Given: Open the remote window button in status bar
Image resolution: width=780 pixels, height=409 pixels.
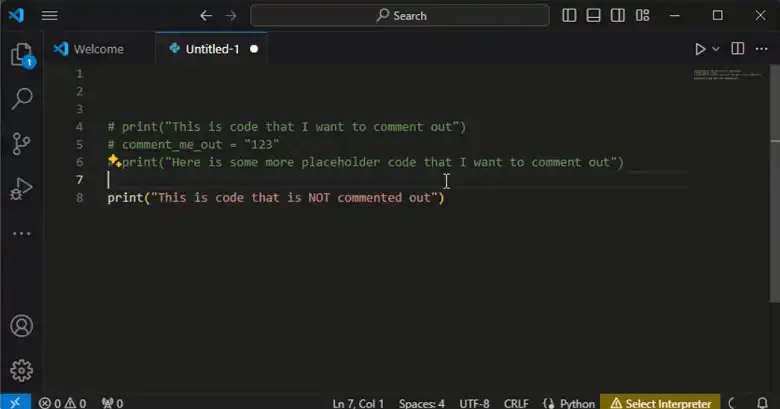Looking at the screenshot, I should coord(15,402).
